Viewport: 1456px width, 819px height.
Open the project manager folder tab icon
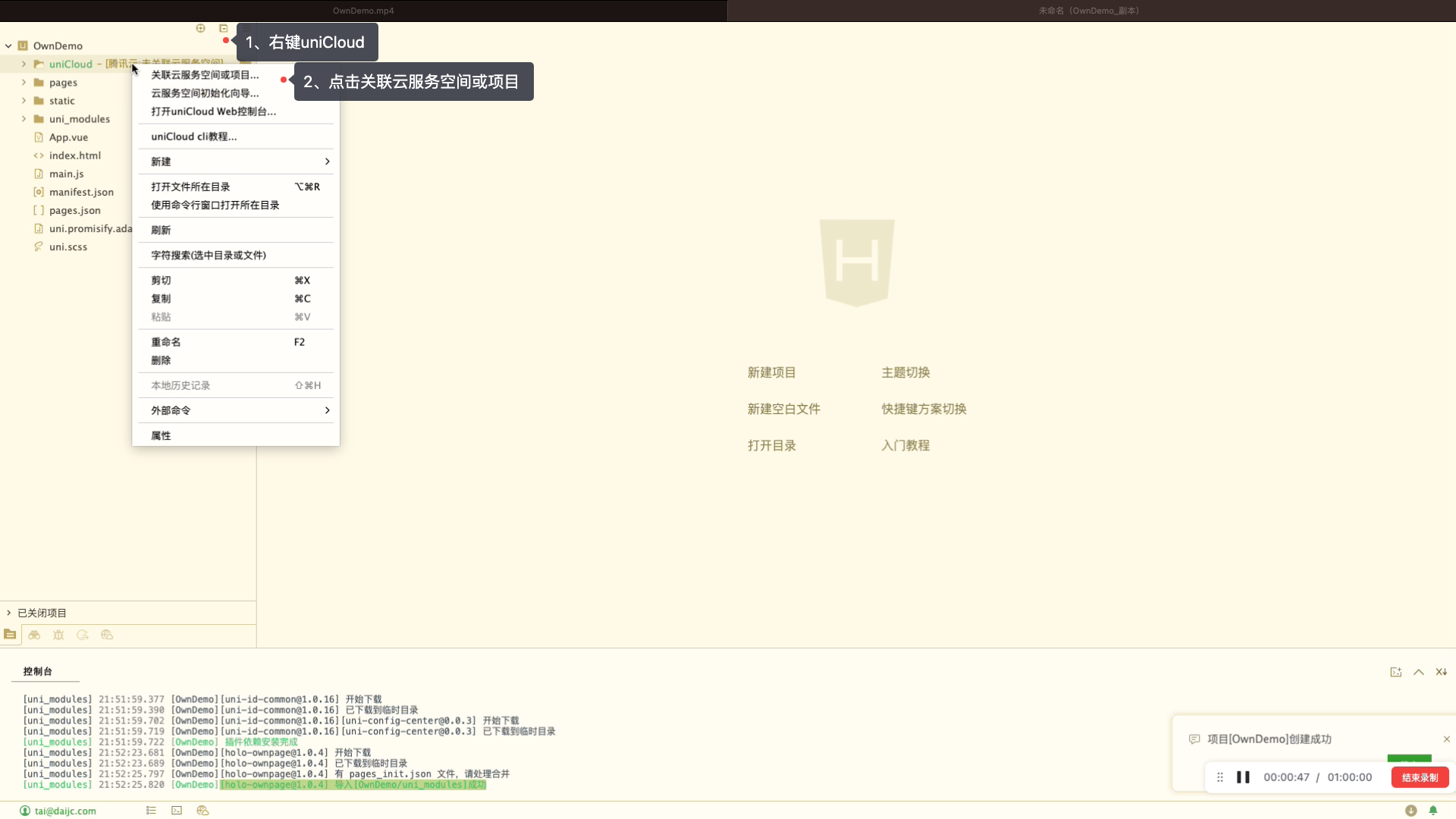click(10, 635)
